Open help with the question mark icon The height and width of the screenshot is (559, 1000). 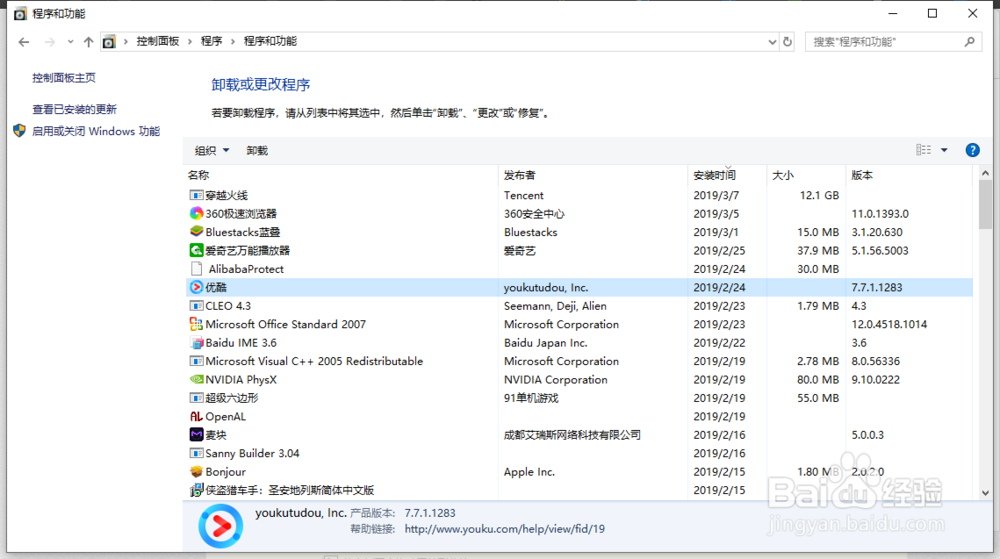972,150
